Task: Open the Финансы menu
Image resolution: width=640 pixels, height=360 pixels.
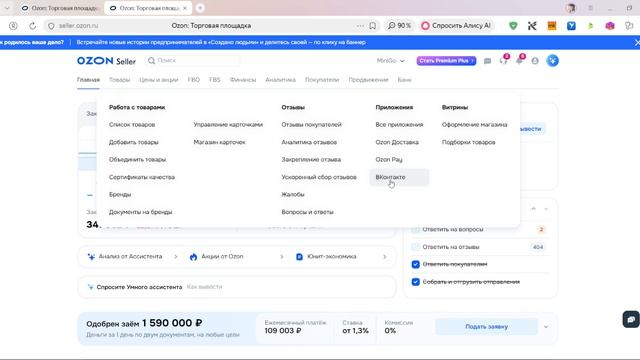Action: click(243, 80)
